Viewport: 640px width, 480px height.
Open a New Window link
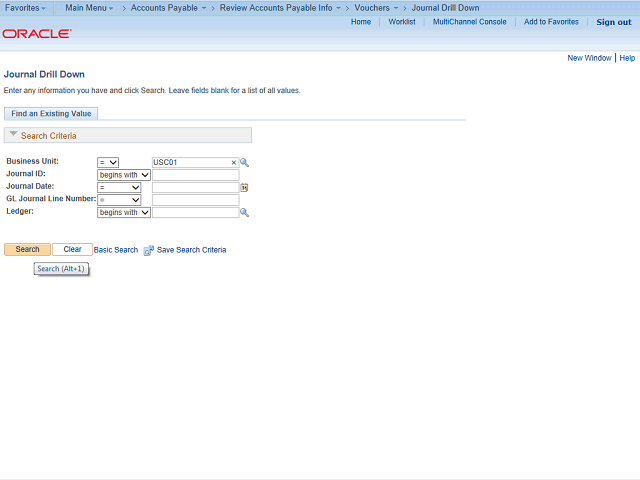(589, 58)
